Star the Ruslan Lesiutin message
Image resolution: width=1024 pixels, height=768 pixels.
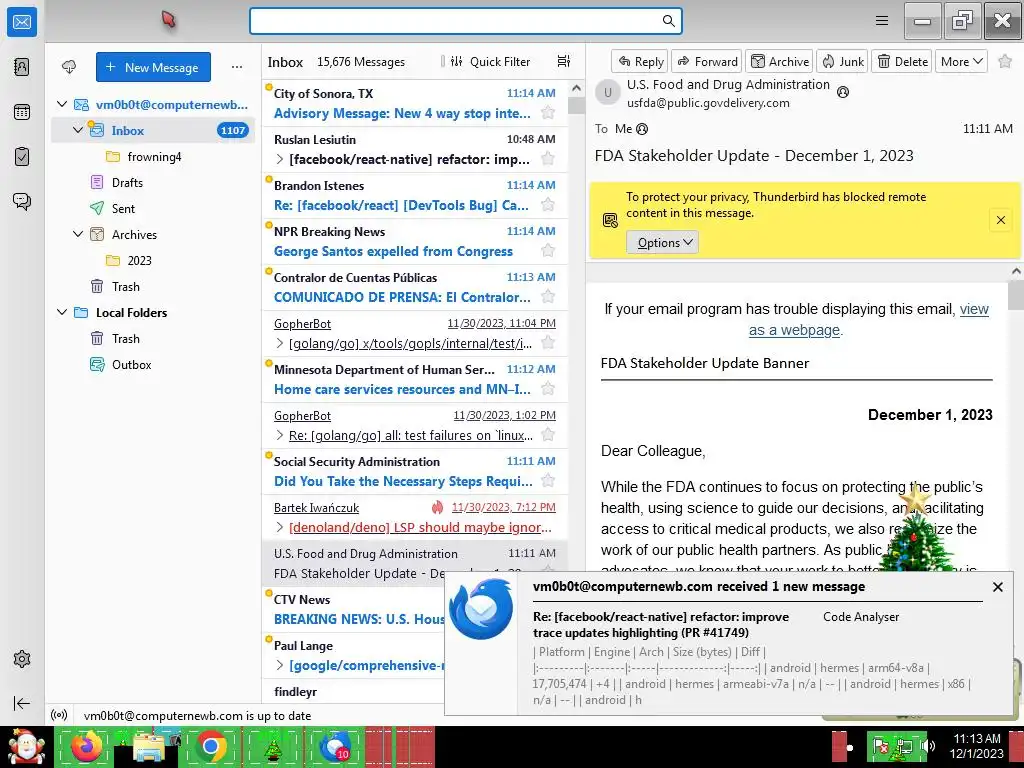[548, 159]
